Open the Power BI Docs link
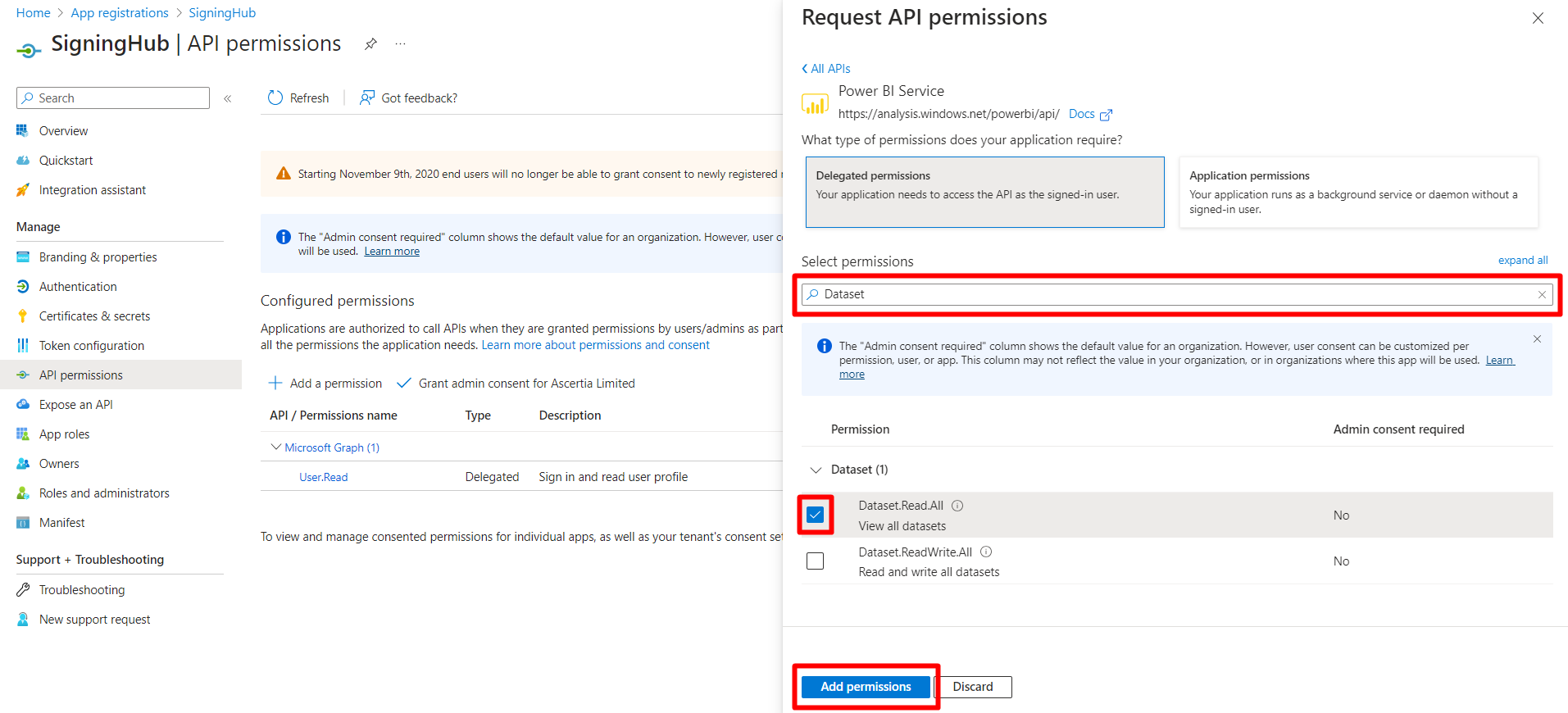The width and height of the screenshot is (1568, 713). (x=1090, y=114)
